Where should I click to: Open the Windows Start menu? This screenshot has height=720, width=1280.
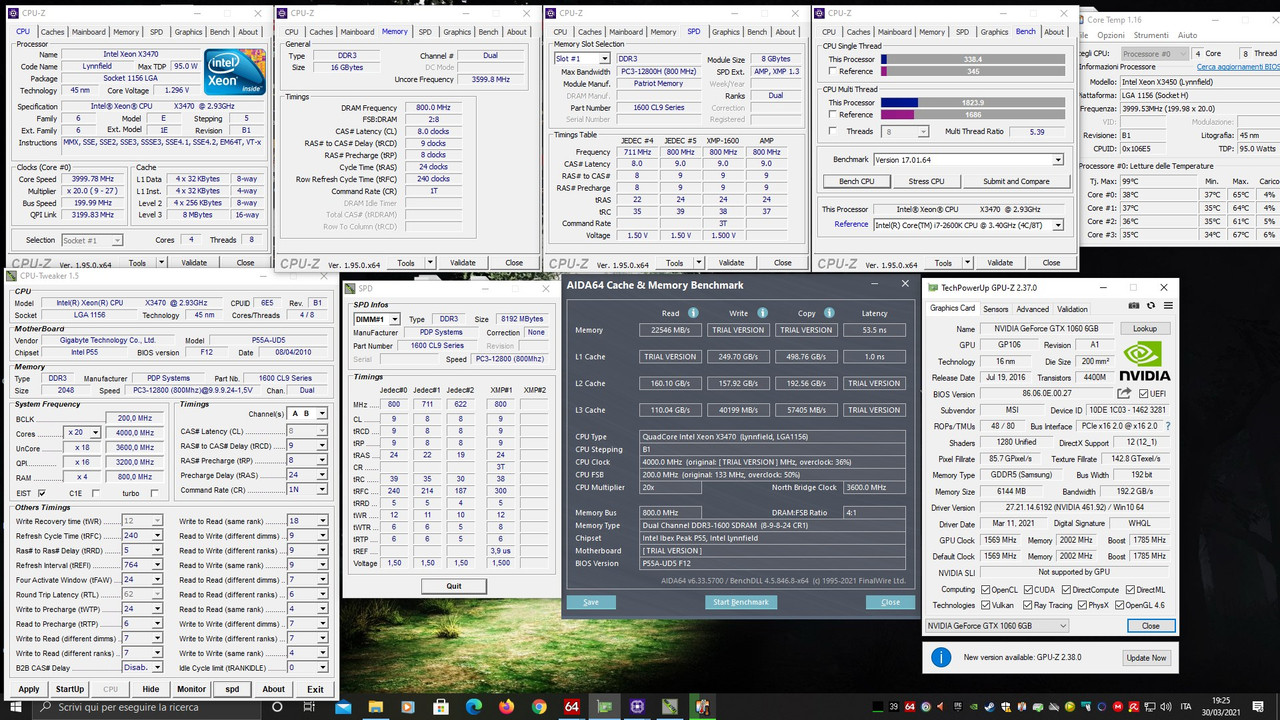(16, 707)
